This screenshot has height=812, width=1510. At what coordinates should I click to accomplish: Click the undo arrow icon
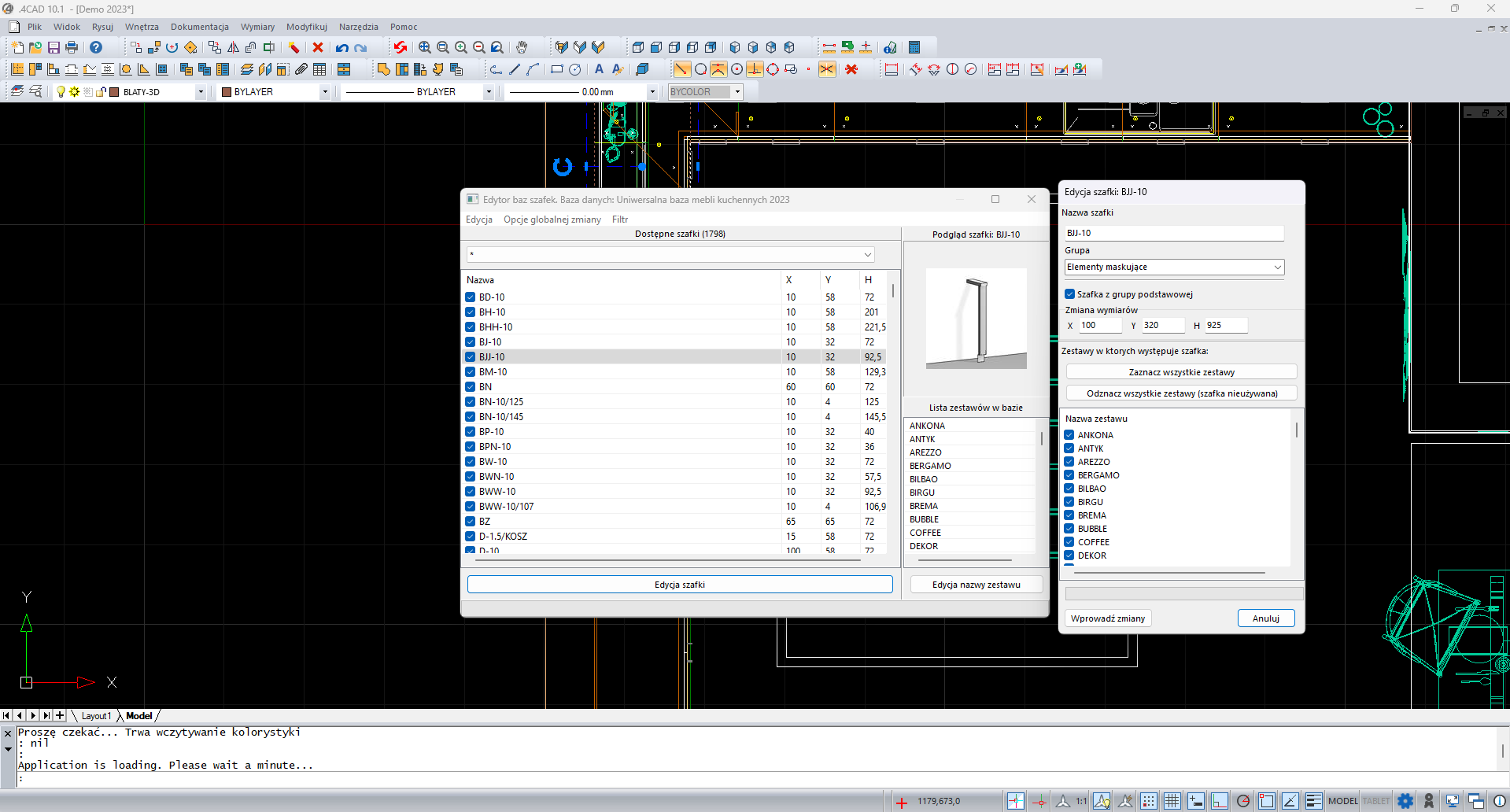(x=342, y=48)
